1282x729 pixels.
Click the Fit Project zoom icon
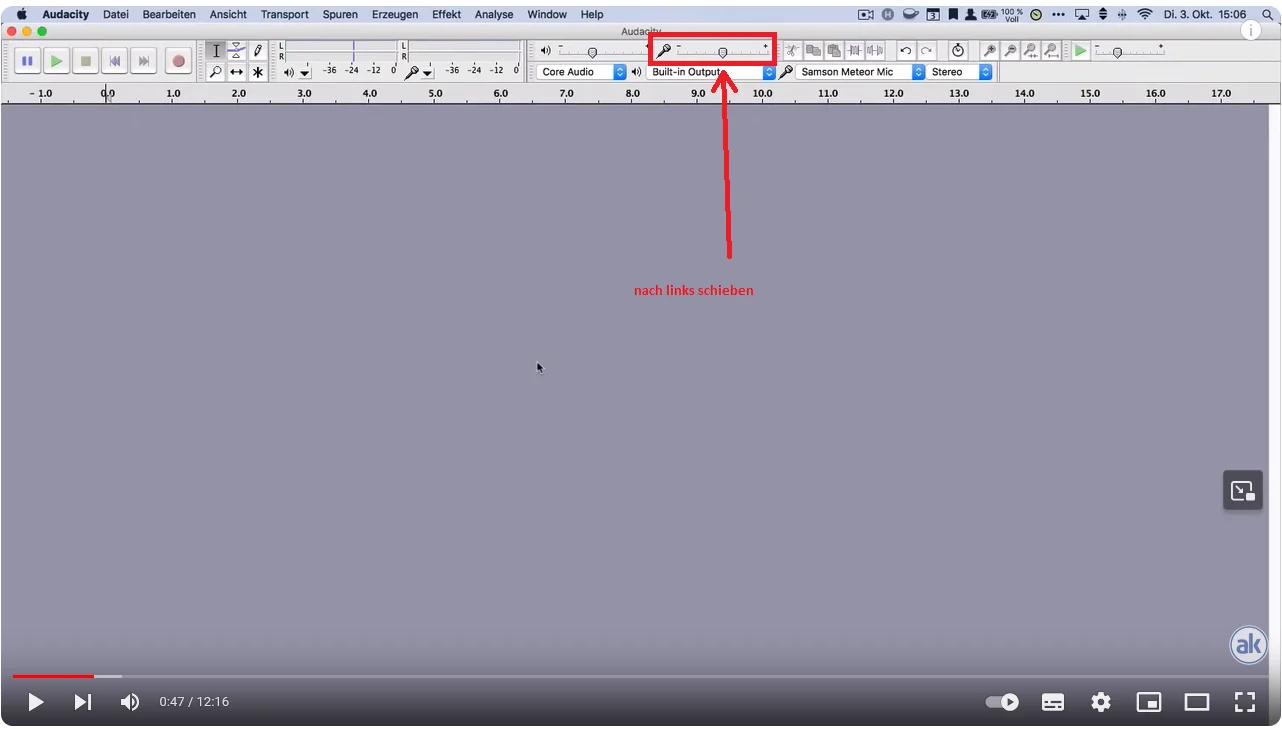(1052, 50)
